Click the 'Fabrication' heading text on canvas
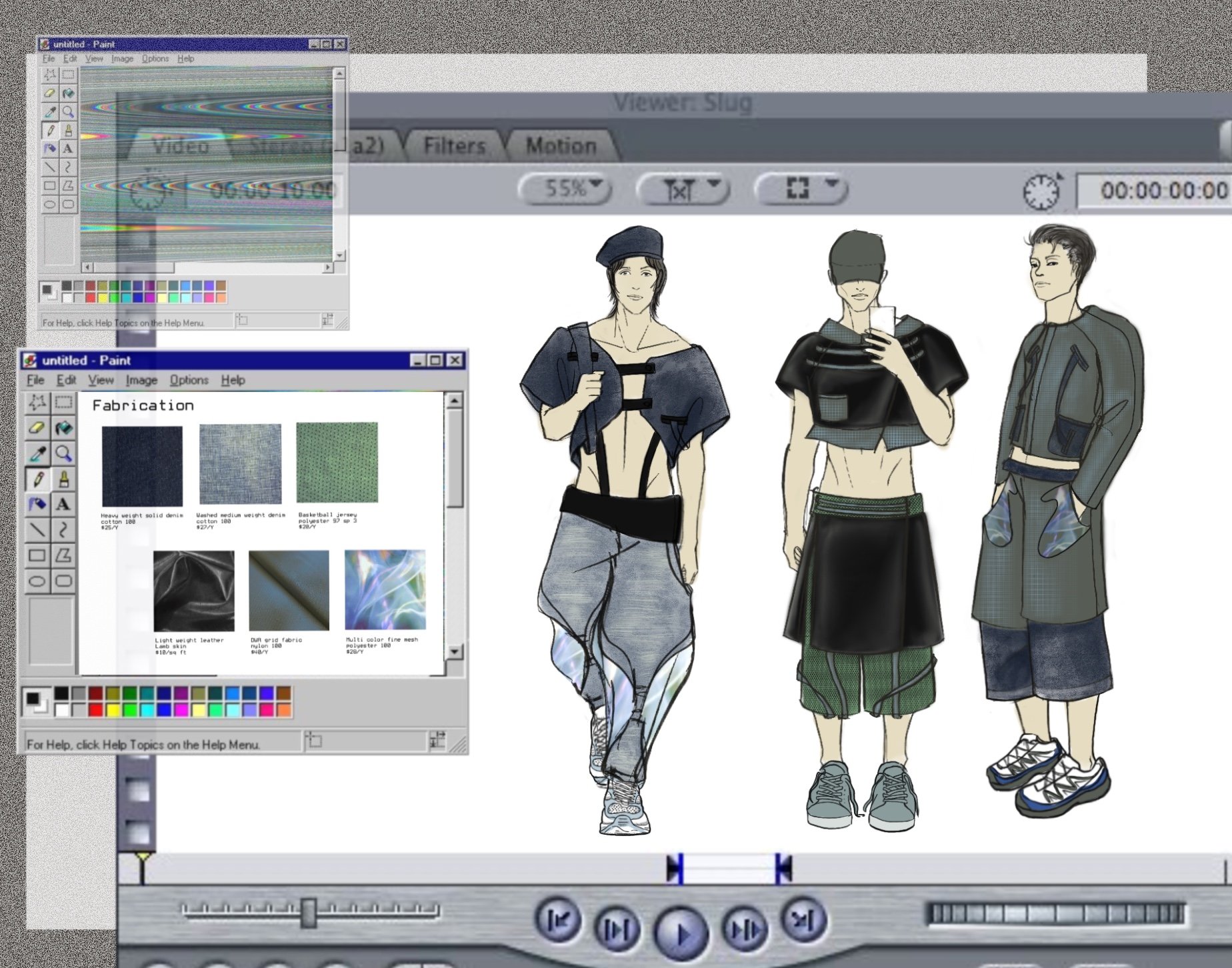This screenshot has height=968, width=1232. click(x=143, y=405)
